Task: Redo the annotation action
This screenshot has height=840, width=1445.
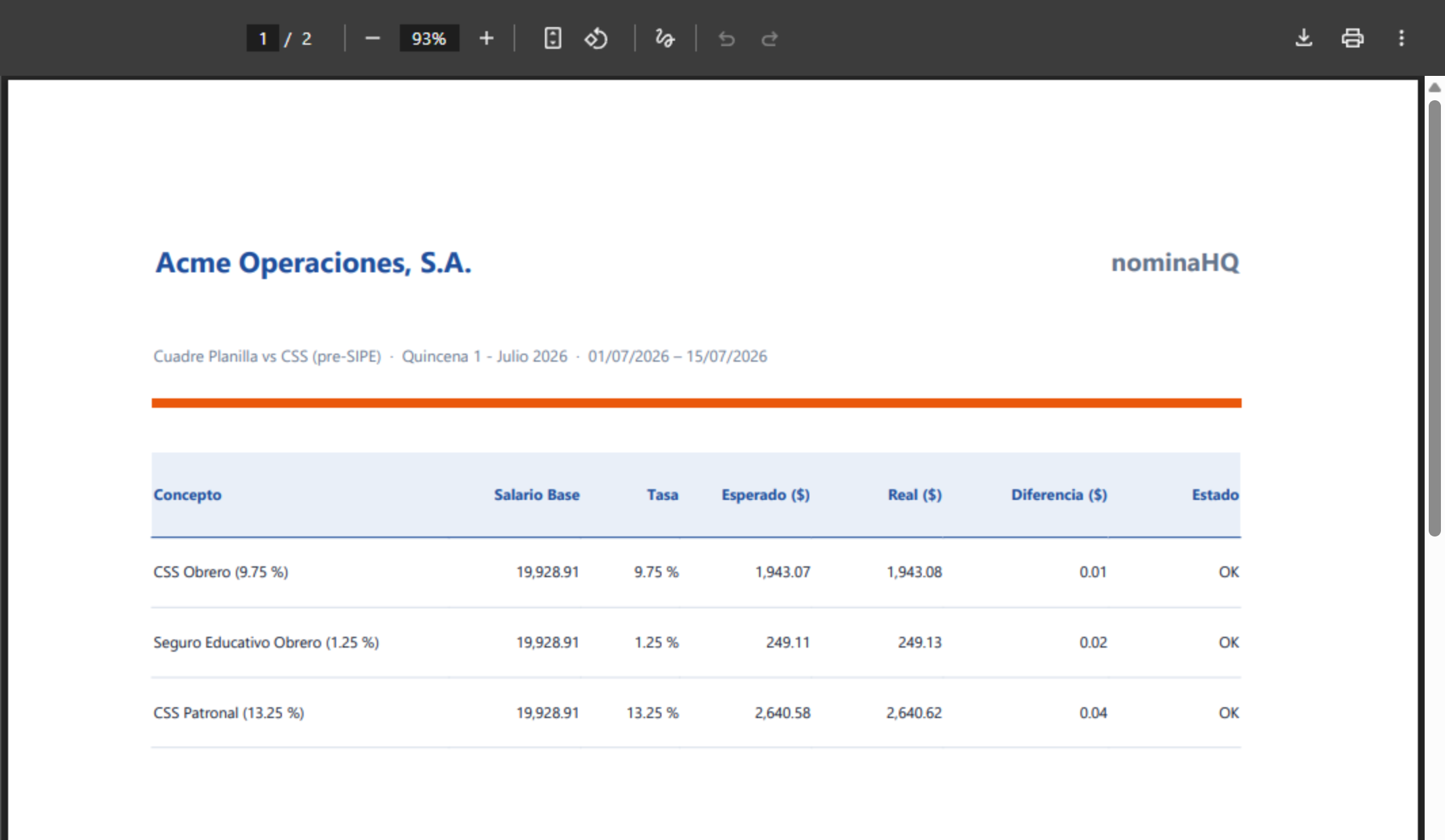Action: click(769, 39)
